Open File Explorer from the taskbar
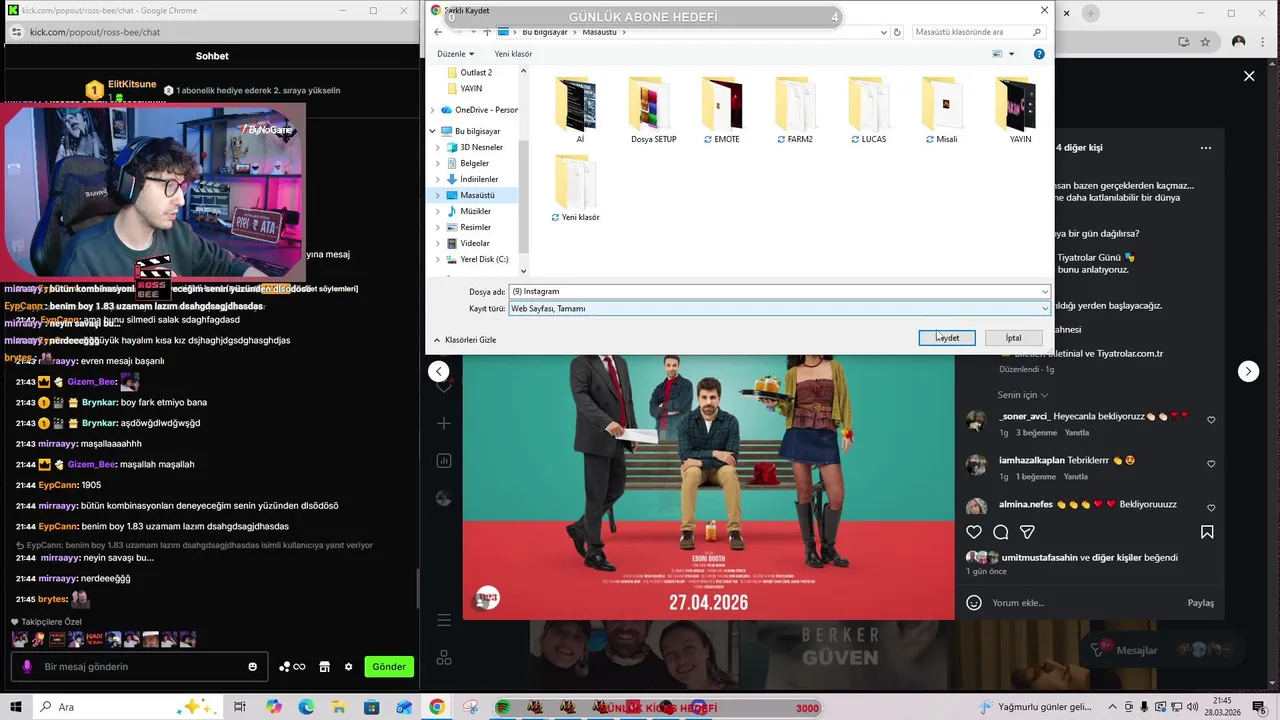 pos(339,707)
